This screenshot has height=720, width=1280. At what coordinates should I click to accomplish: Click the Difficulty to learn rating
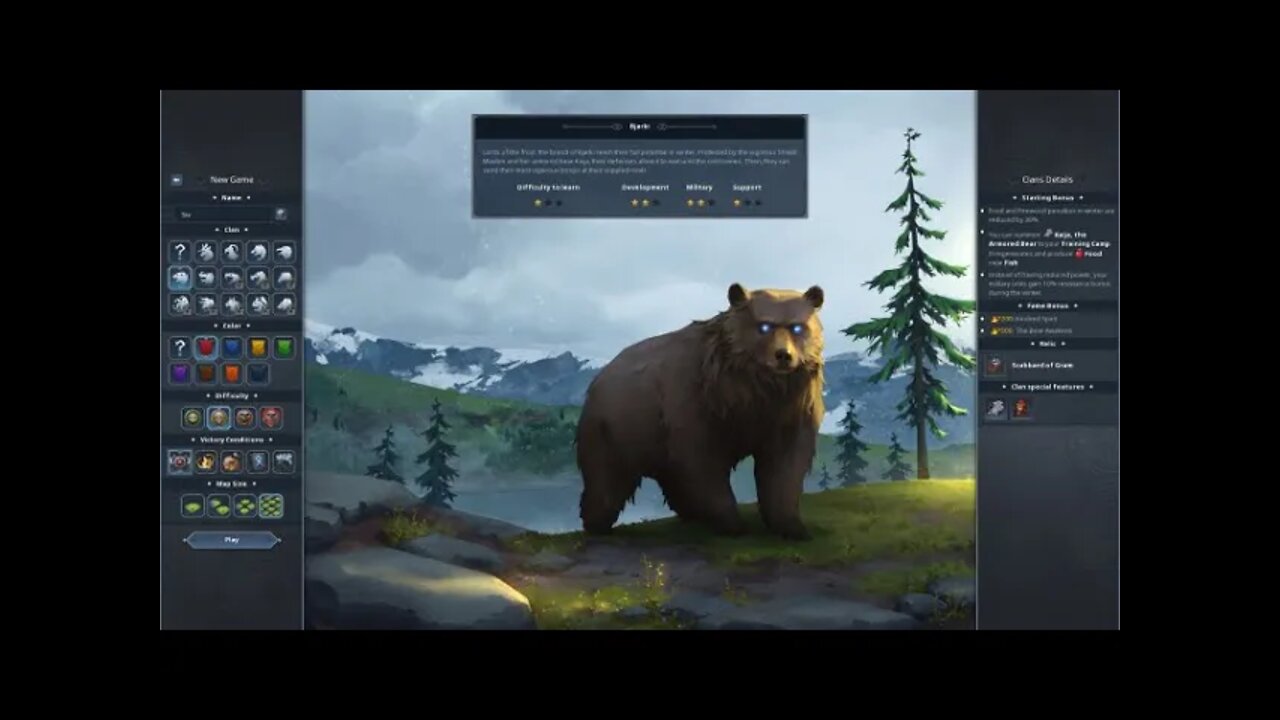click(x=548, y=202)
